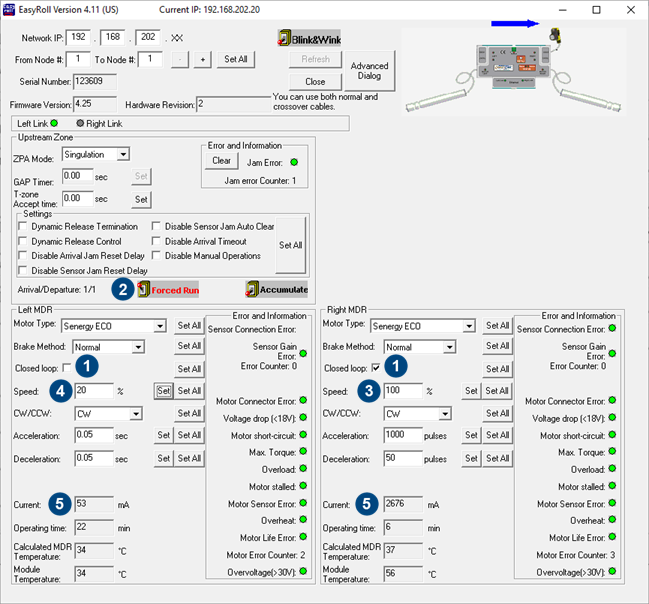The image size is (649, 604).
Task: Click Set All for Right MDR Motor Type
Action: tap(497, 326)
